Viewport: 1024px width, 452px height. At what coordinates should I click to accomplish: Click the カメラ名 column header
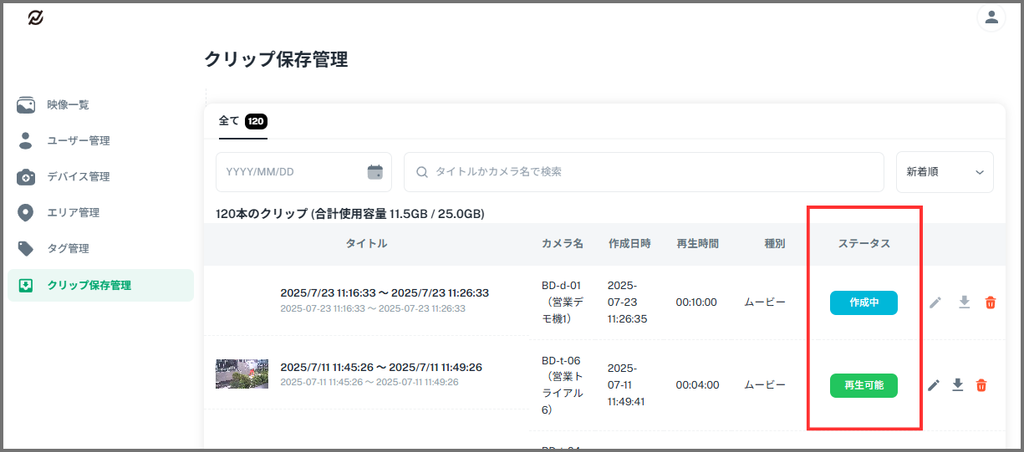(x=562, y=244)
